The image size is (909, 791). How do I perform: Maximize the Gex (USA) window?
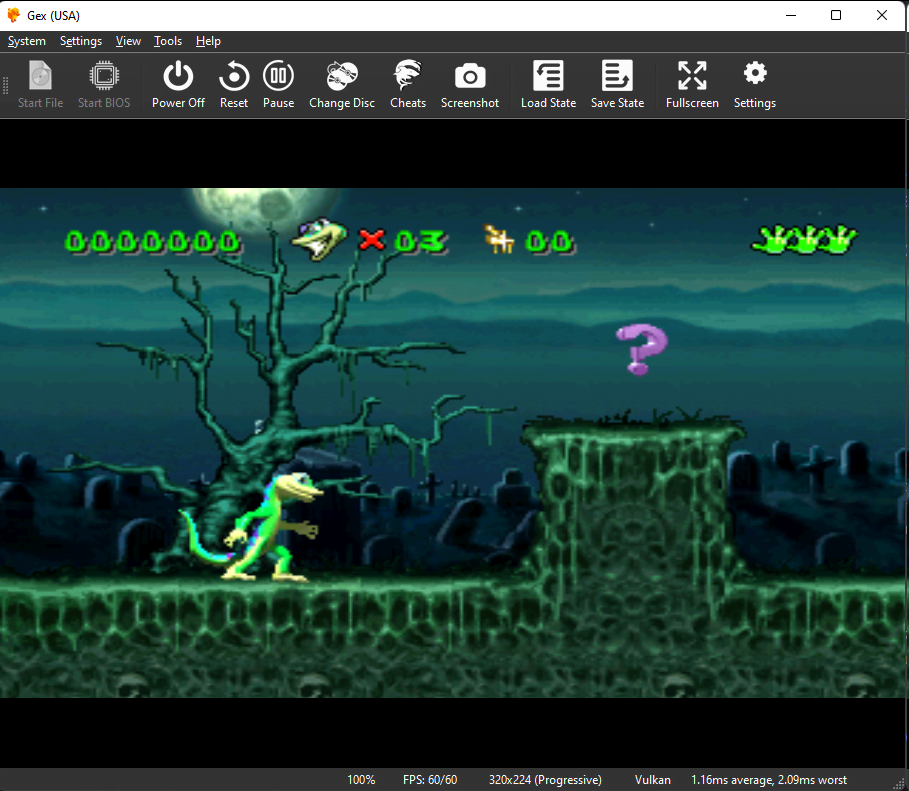tap(836, 15)
